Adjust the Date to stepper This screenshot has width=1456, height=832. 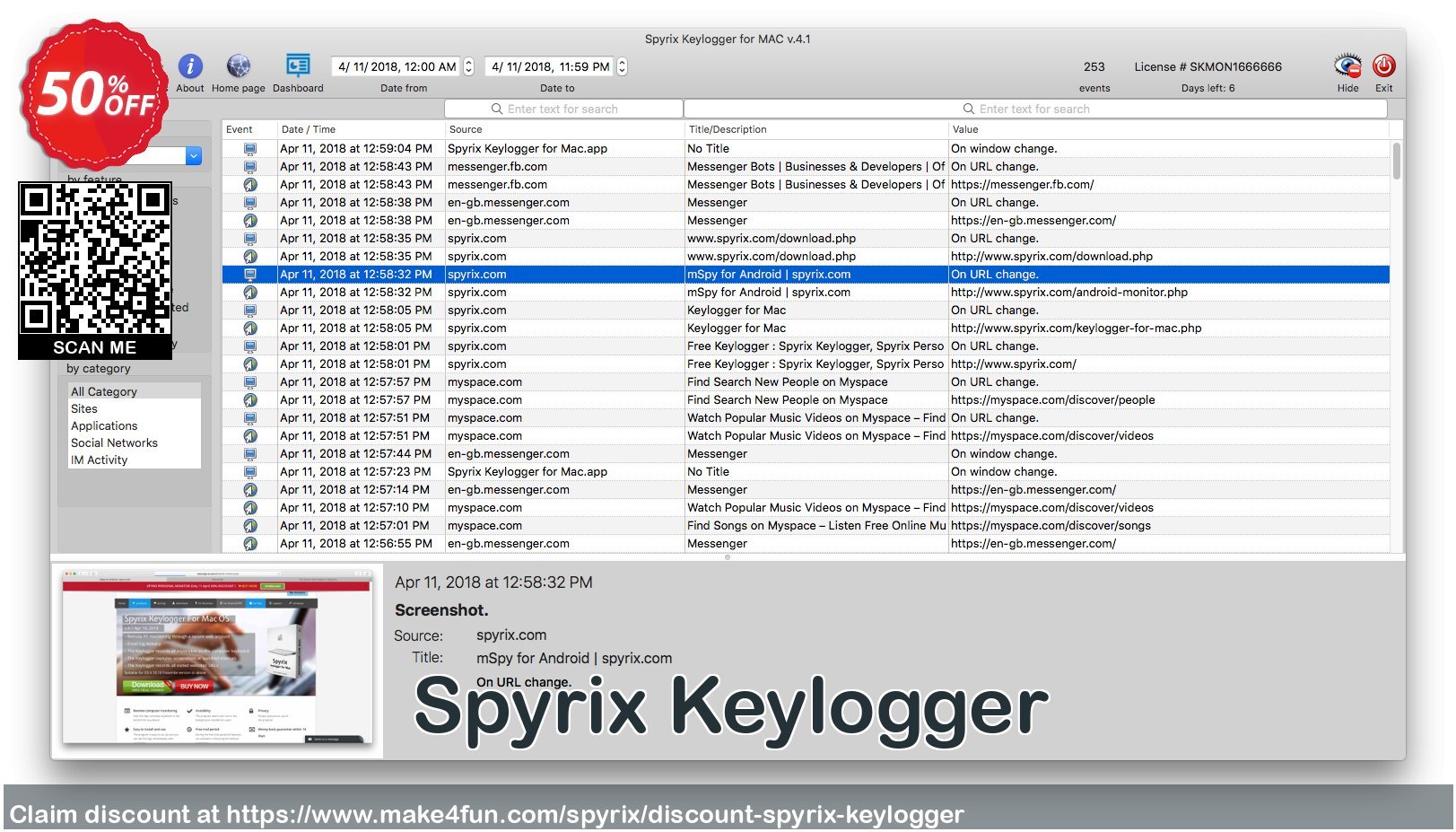622,66
